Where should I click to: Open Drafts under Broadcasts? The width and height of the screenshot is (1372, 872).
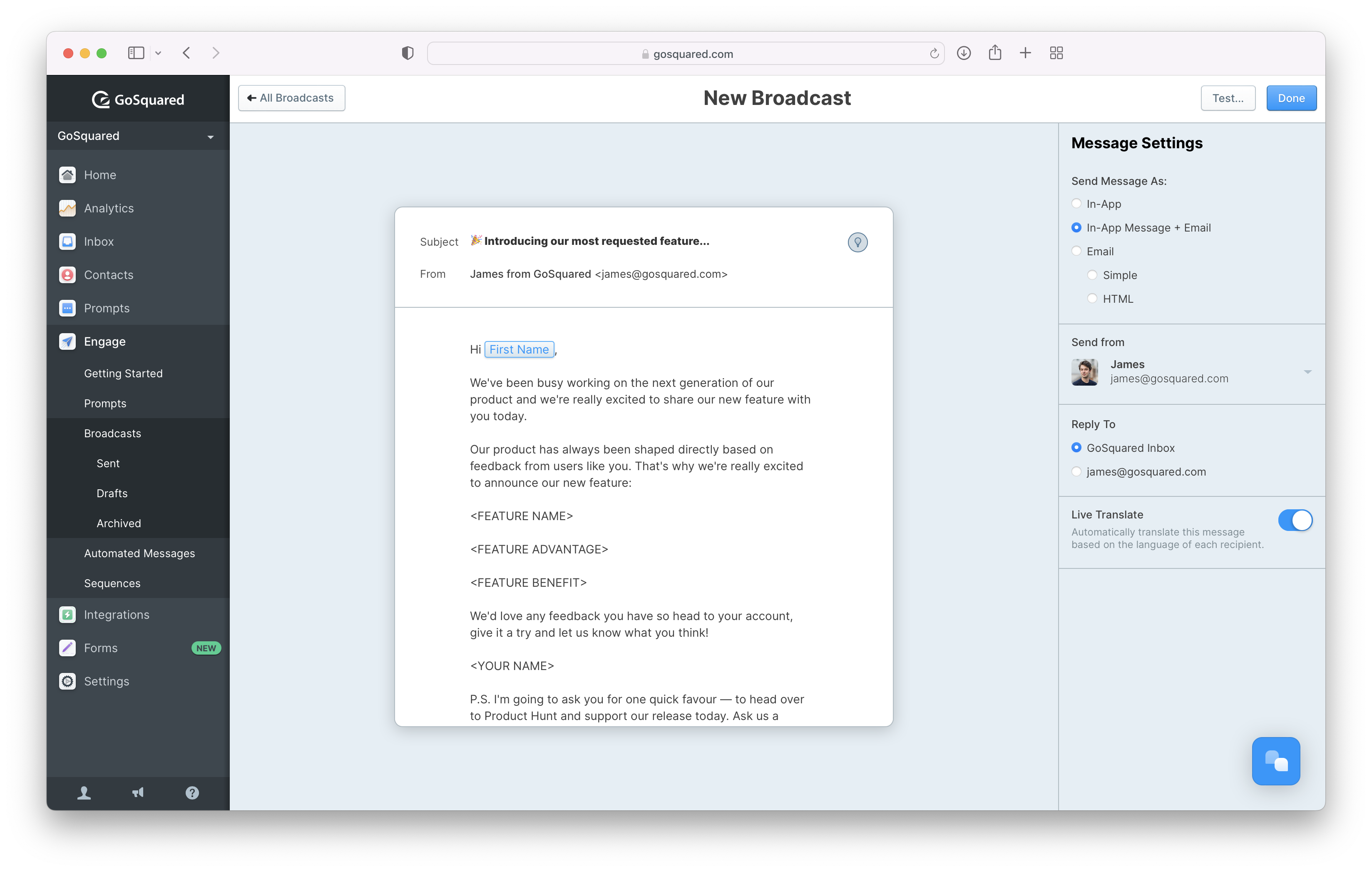pos(112,493)
